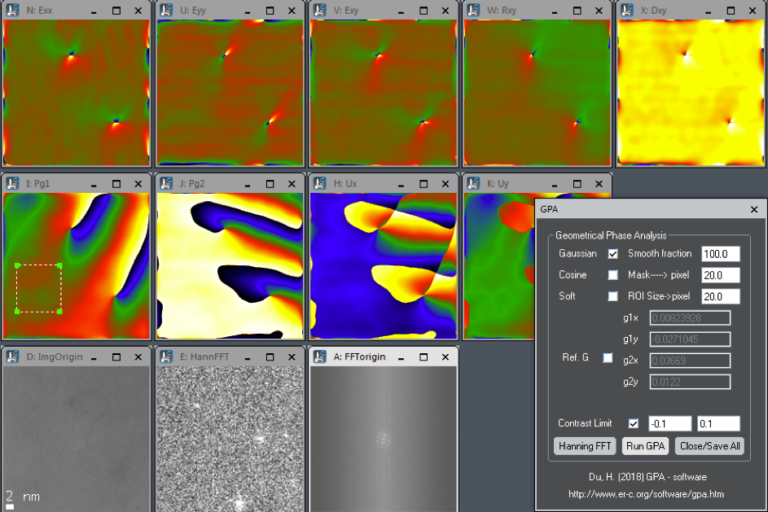Viewport: 768px width, 512px height.
Task: Enable the Cosine mask checkbox
Action: 613,275
